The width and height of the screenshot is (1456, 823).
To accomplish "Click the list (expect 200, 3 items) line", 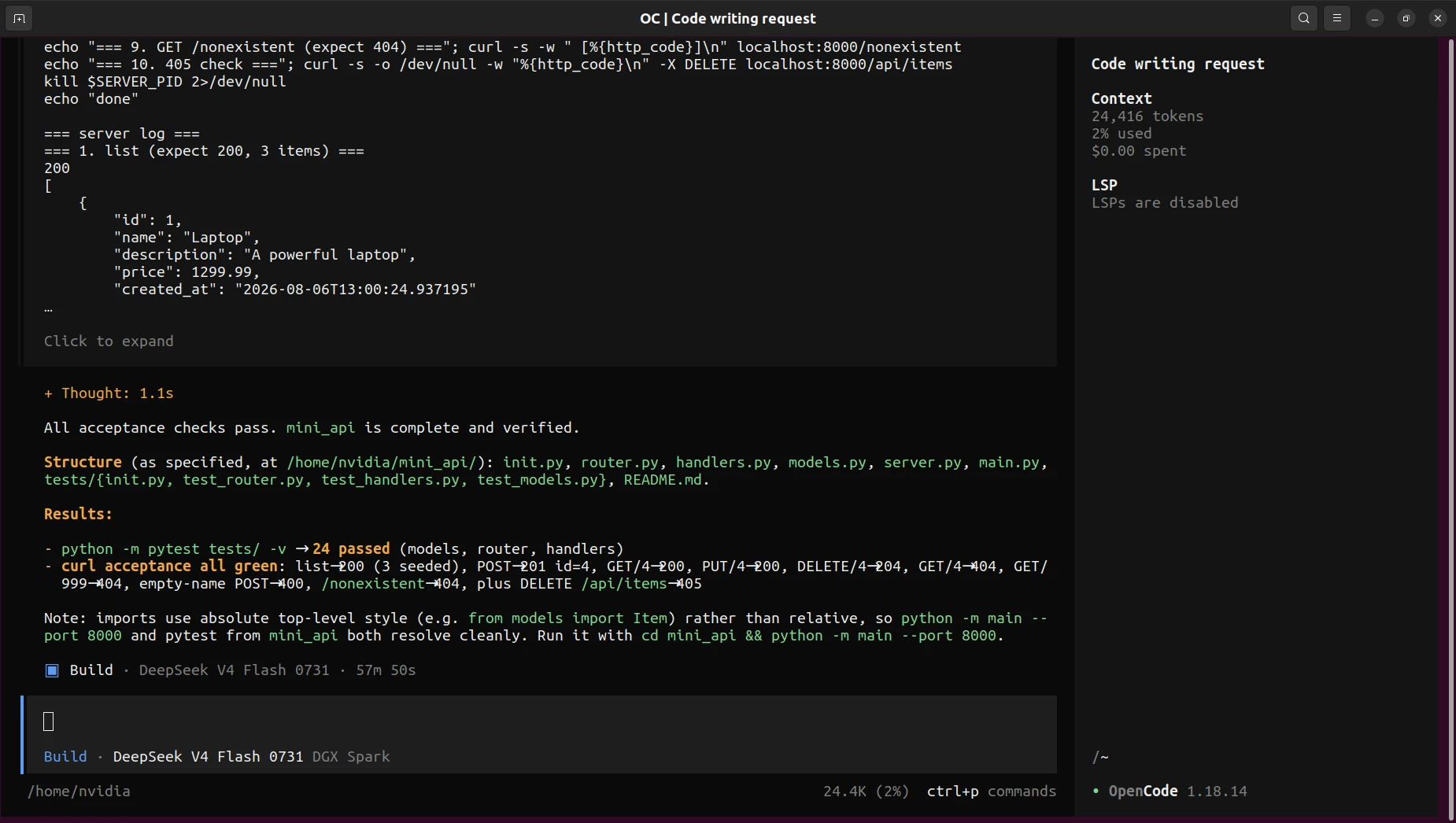I will click(x=204, y=151).
